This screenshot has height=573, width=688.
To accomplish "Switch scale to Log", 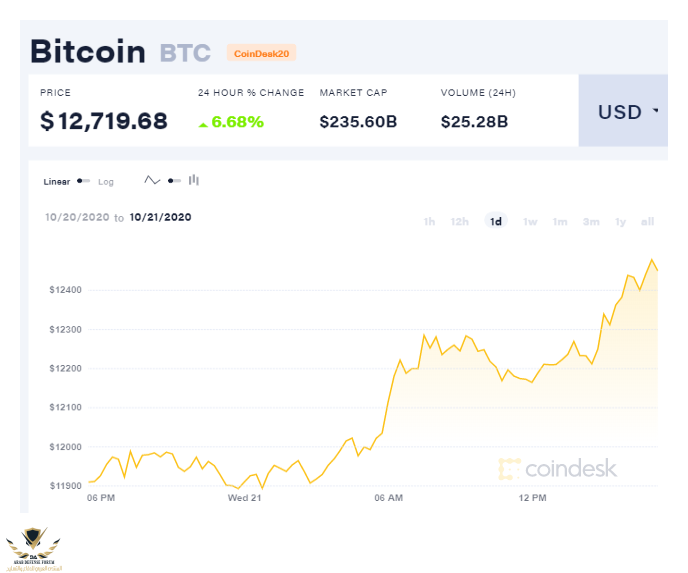I will [106, 182].
